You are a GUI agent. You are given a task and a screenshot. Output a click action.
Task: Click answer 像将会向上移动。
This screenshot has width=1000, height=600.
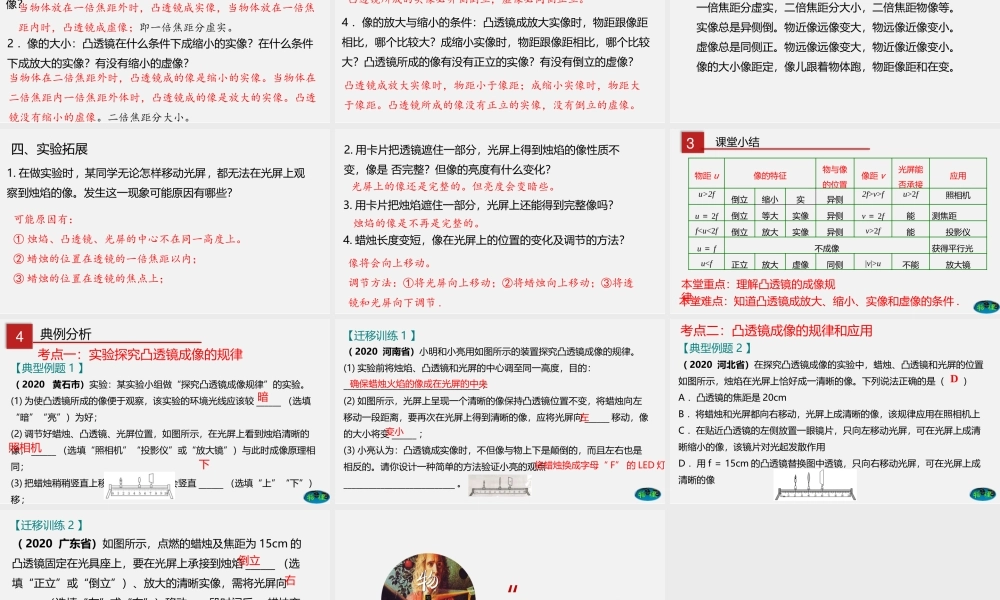pyautogui.click(x=391, y=263)
